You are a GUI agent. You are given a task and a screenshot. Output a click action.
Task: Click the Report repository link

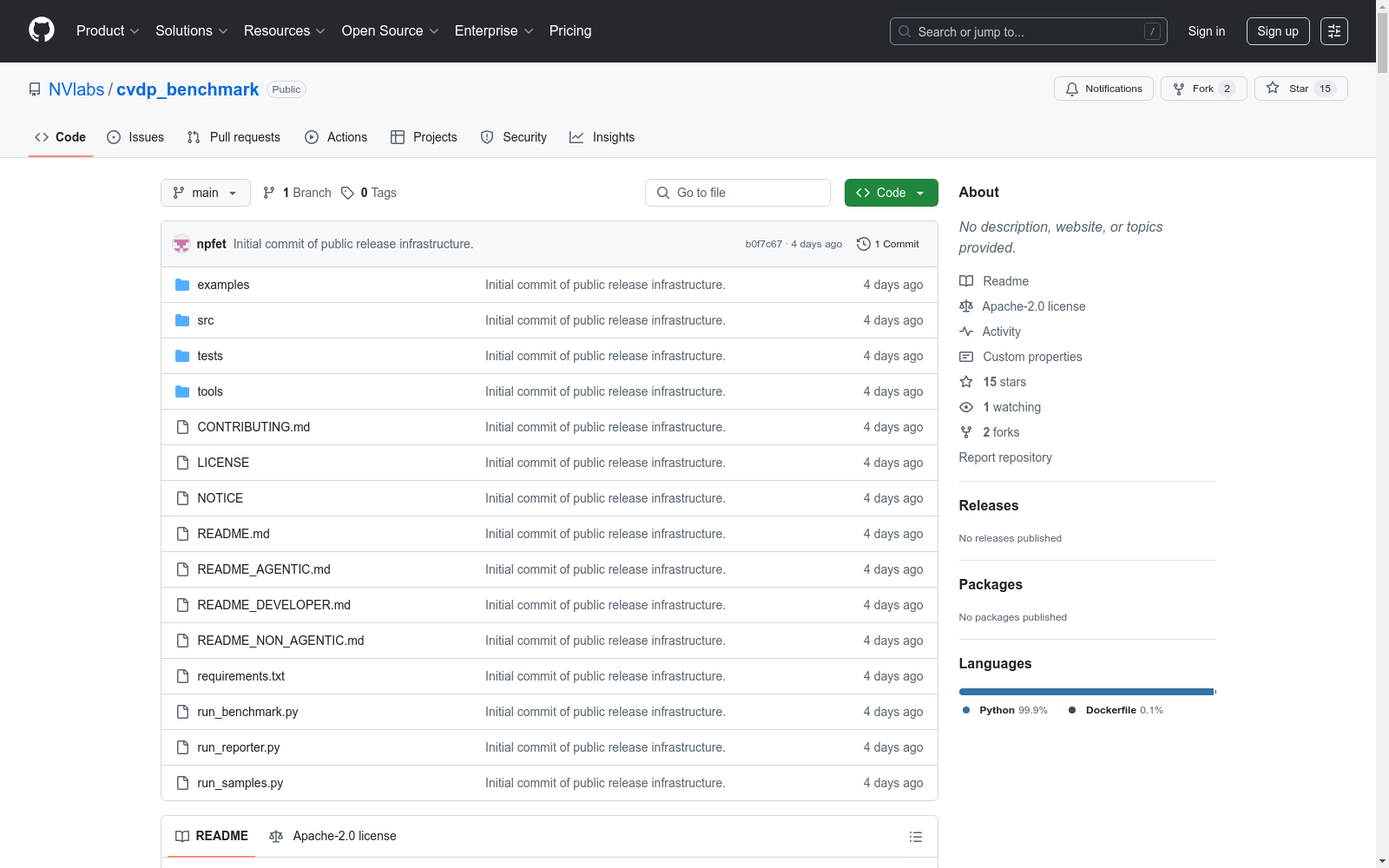click(x=1005, y=457)
